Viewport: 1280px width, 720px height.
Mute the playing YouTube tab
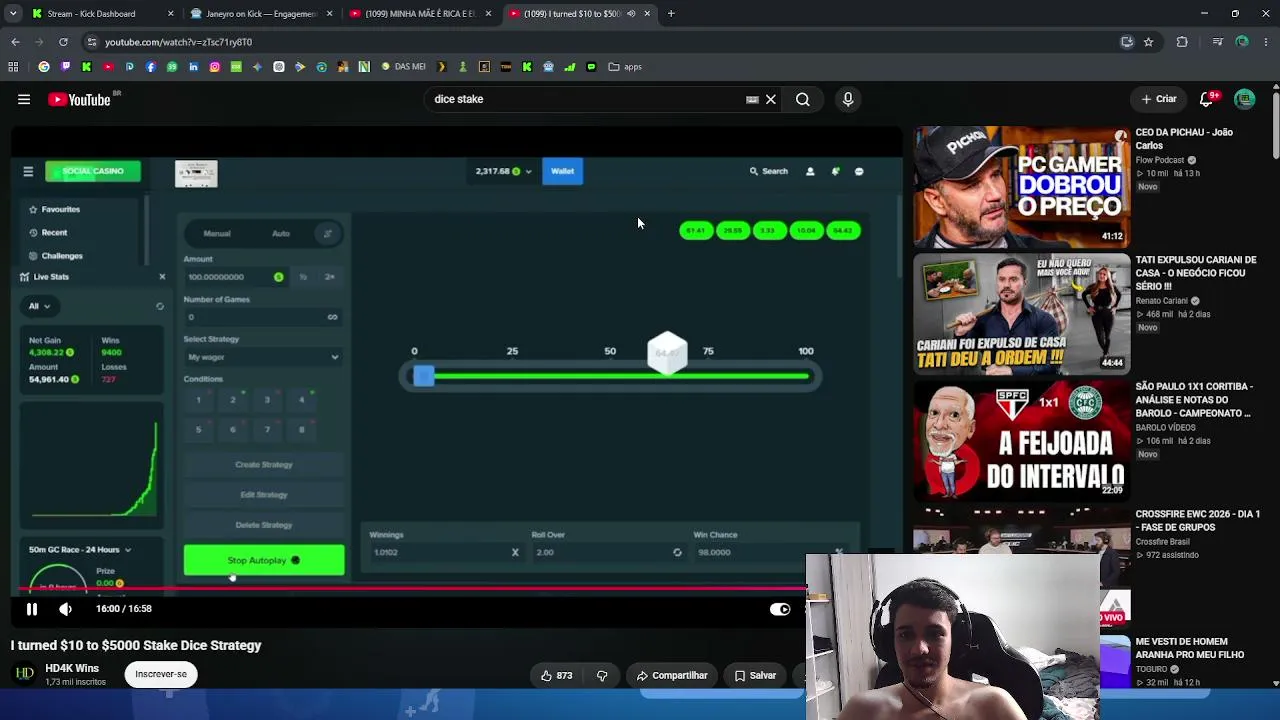(x=631, y=14)
